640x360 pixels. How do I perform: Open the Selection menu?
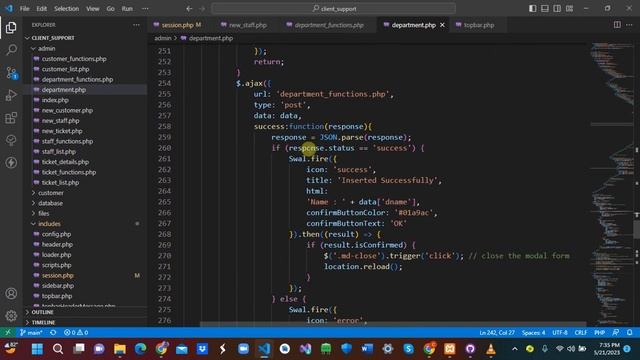pos(67,9)
